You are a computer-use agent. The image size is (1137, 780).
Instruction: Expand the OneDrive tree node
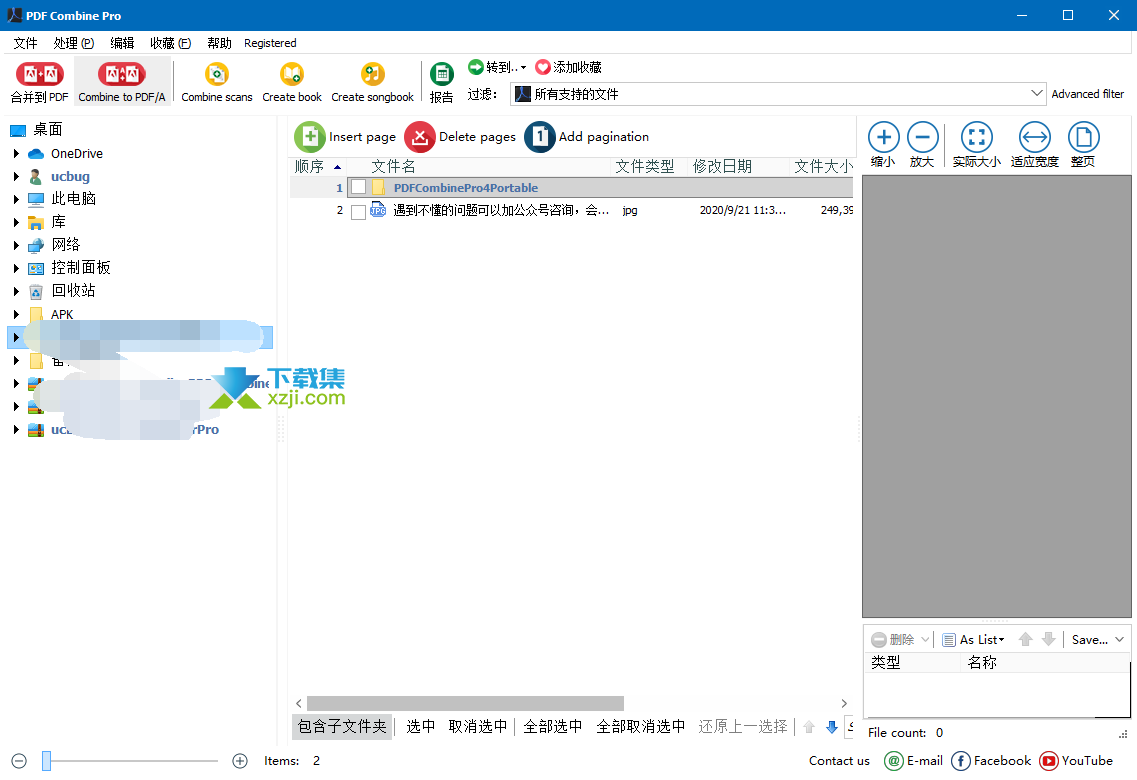point(16,154)
